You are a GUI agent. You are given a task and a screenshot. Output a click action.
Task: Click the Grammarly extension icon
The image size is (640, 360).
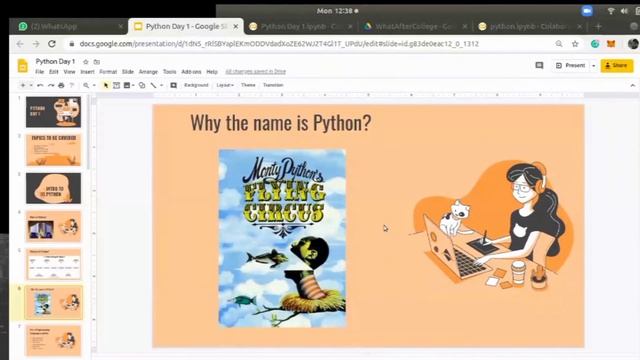click(x=595, y=44)
